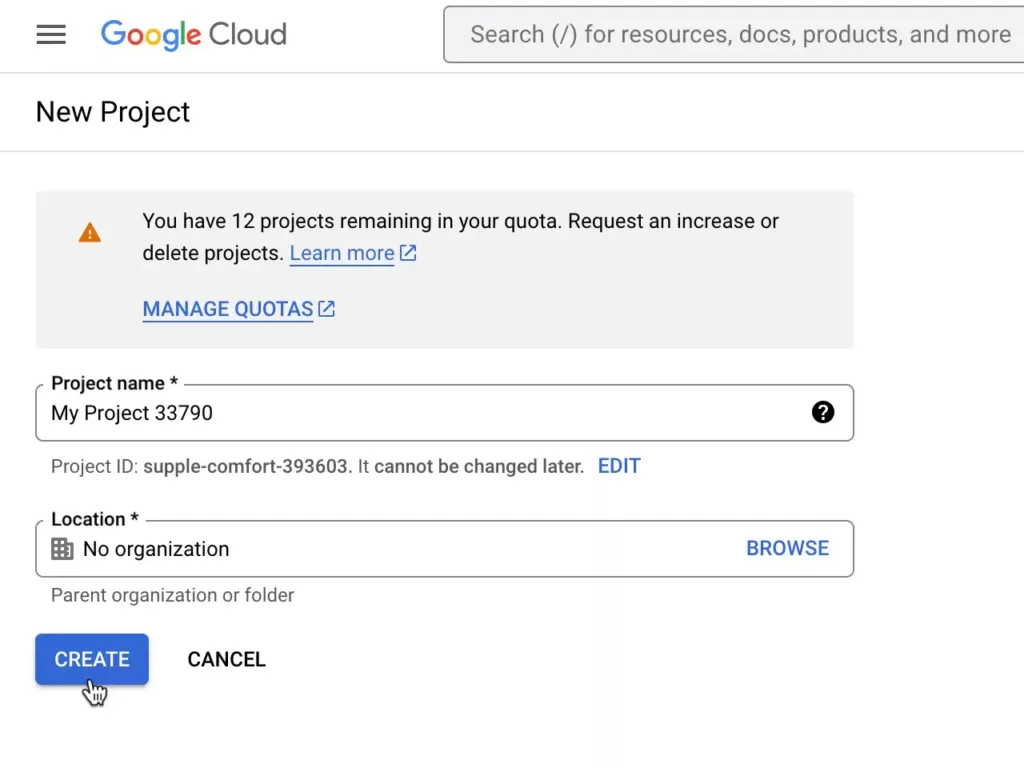Cancel the new project creation
The image size is (1024, 768).
click(226, 659)
